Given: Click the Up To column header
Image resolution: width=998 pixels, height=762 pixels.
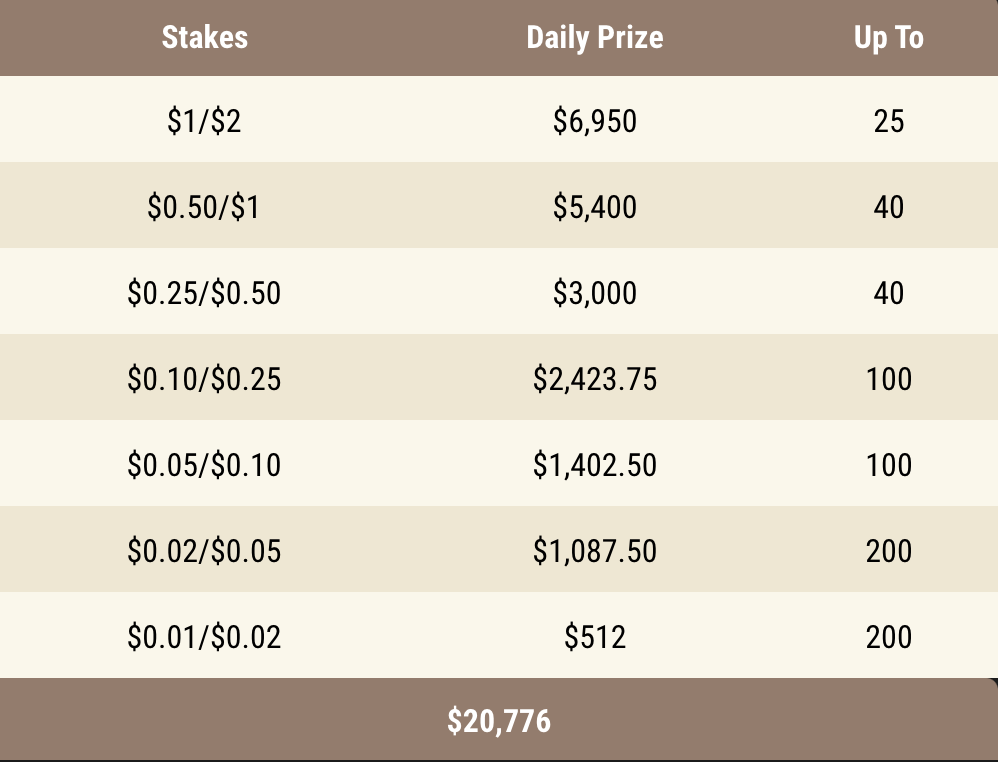Looking at the screenshot, I should click(x=888, y=38).
